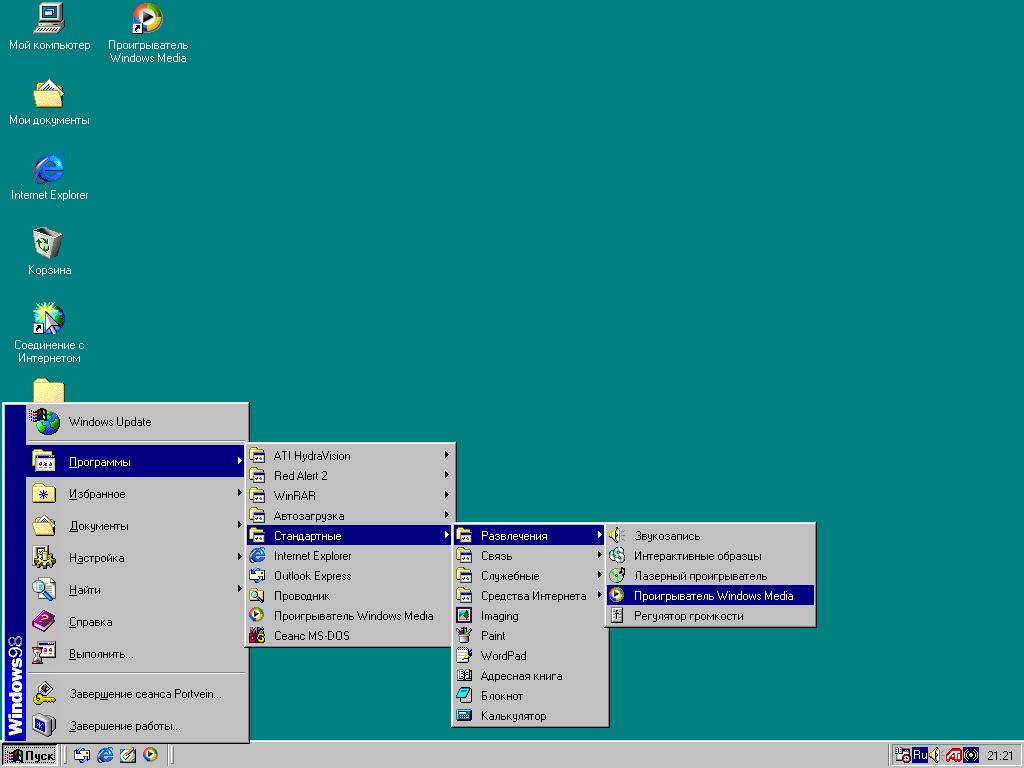Expand the WinRAR program folder
Screen dimensions: 1024x768
[349, 495]
